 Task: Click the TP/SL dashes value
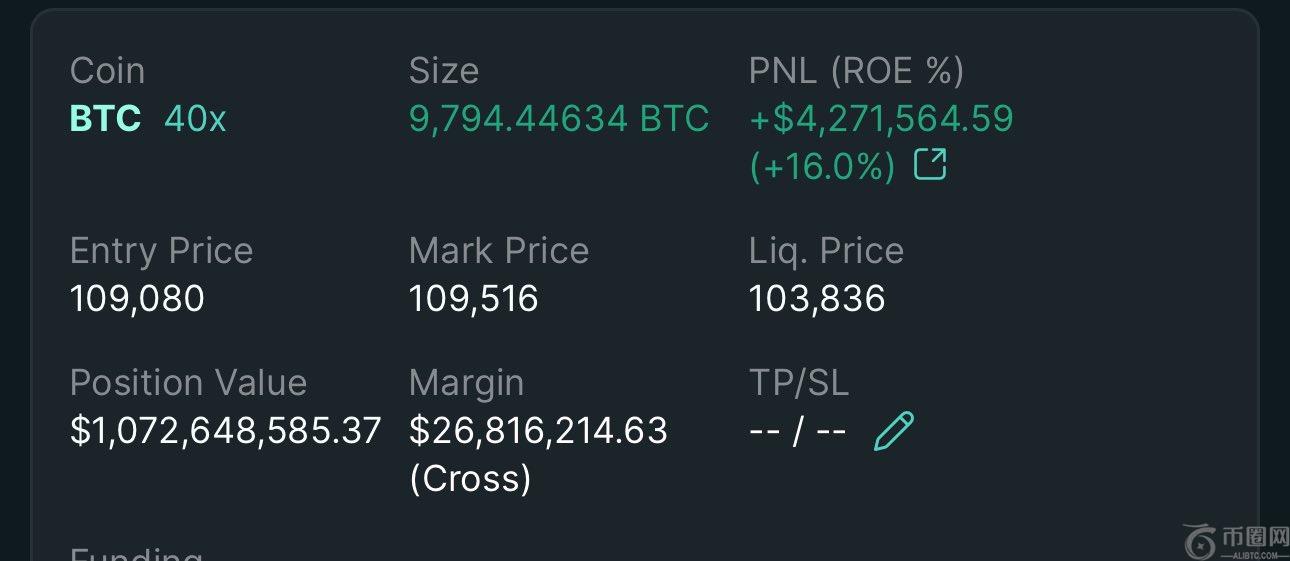tap(798, 431)
